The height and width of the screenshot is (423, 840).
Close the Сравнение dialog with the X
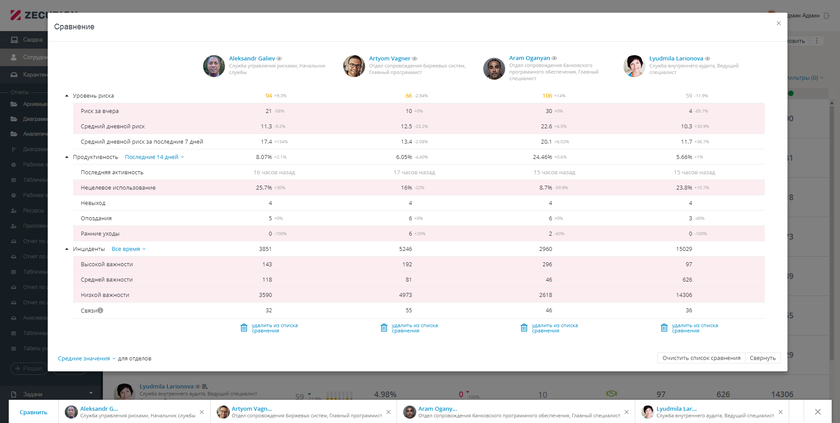(778, 23)
